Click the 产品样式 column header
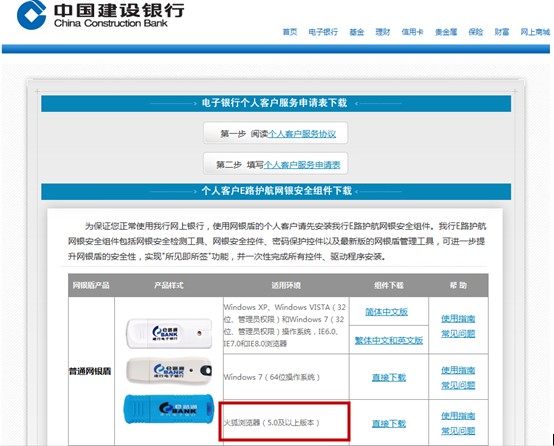Screen dimensions: 554x446 (x=169, y=285)
